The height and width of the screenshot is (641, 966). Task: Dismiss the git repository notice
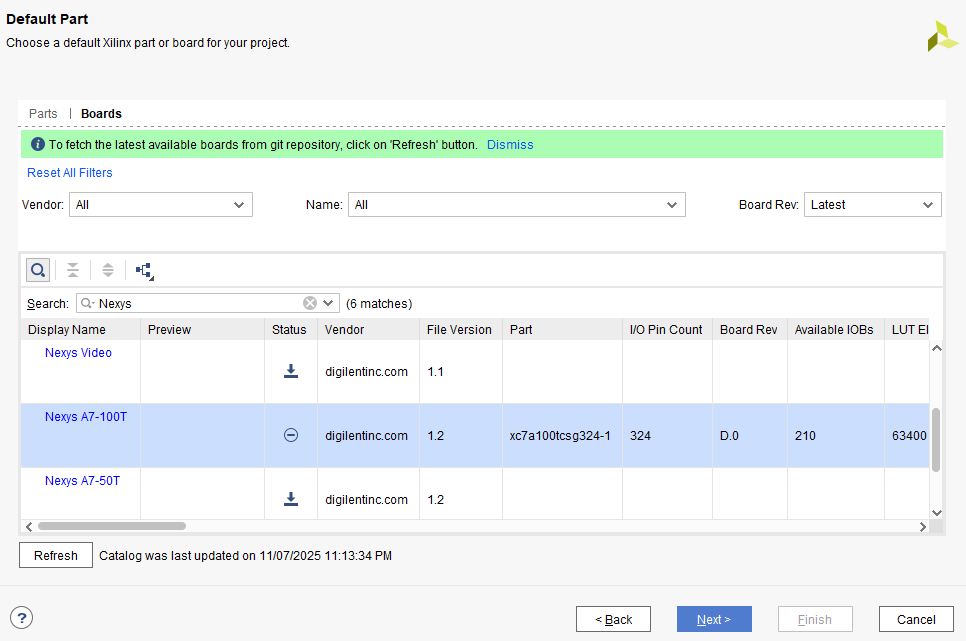pos(510,145)
